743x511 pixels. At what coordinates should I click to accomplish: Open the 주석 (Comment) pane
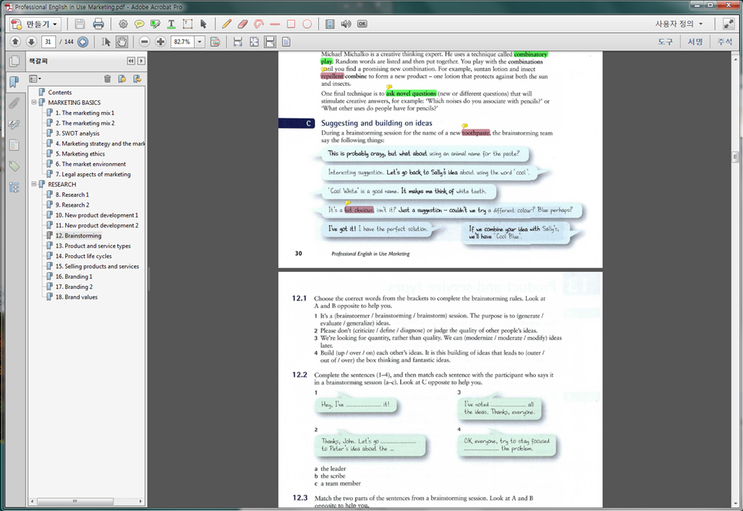725,42
